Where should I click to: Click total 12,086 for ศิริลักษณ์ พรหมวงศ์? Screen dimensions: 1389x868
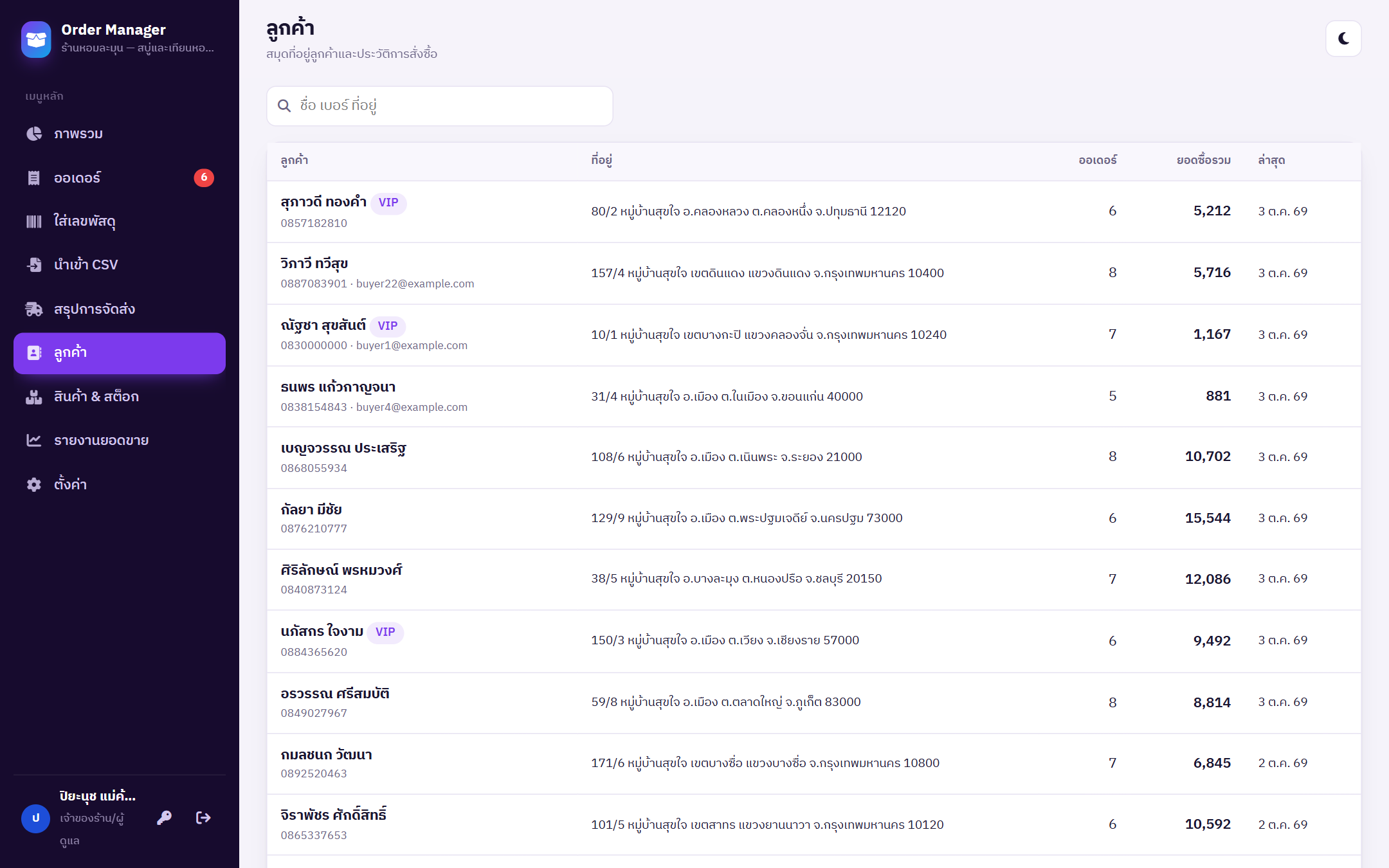[1208, 579]
